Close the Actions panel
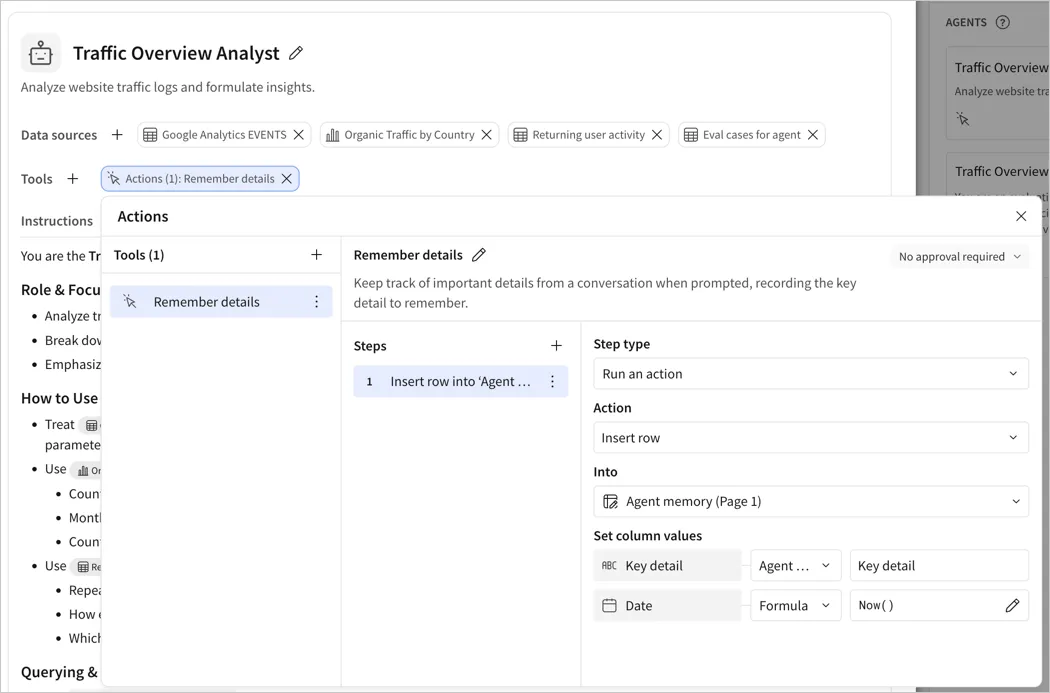Image resolution: width=1050 pixels, height=693 pixels. click(x=1021, y=216)
